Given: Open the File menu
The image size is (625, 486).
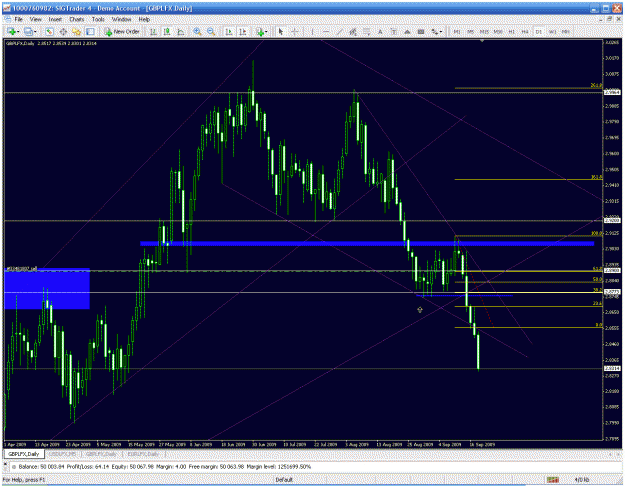Looking at the screenshot, I should click(x=19, y=19).
